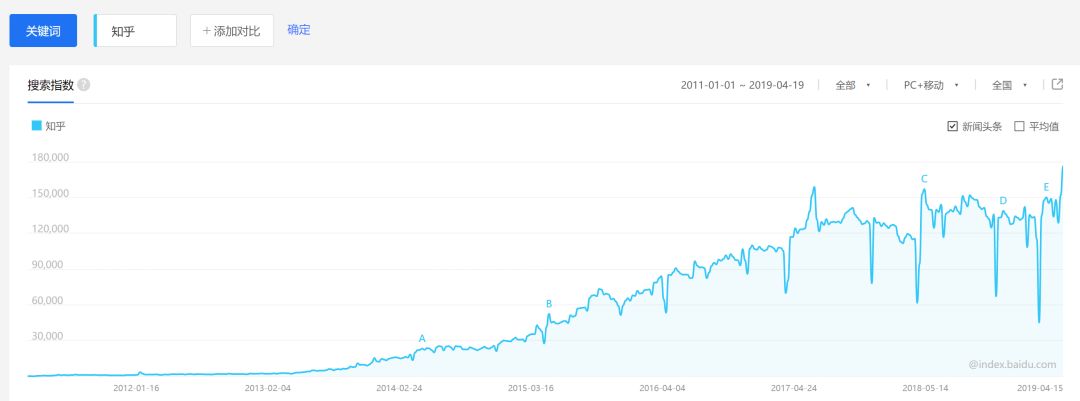Open news marker D on chart
The height and width of the screenshot is (401, 1080).
(1003, 201)
